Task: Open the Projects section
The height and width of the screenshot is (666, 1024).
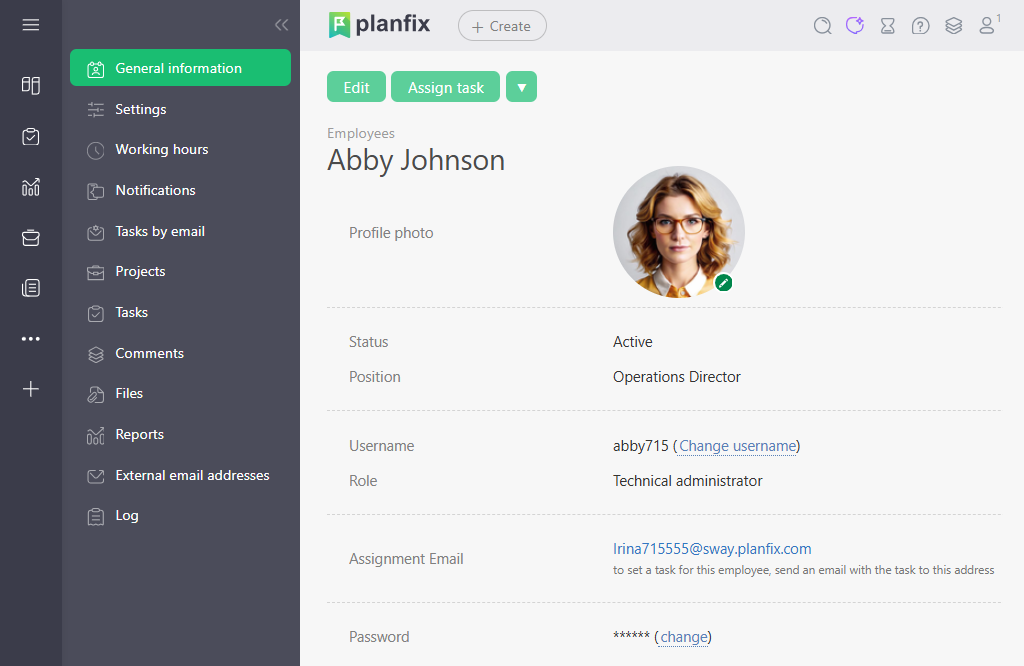Action: pyautogui.click(x=180, y=272)
